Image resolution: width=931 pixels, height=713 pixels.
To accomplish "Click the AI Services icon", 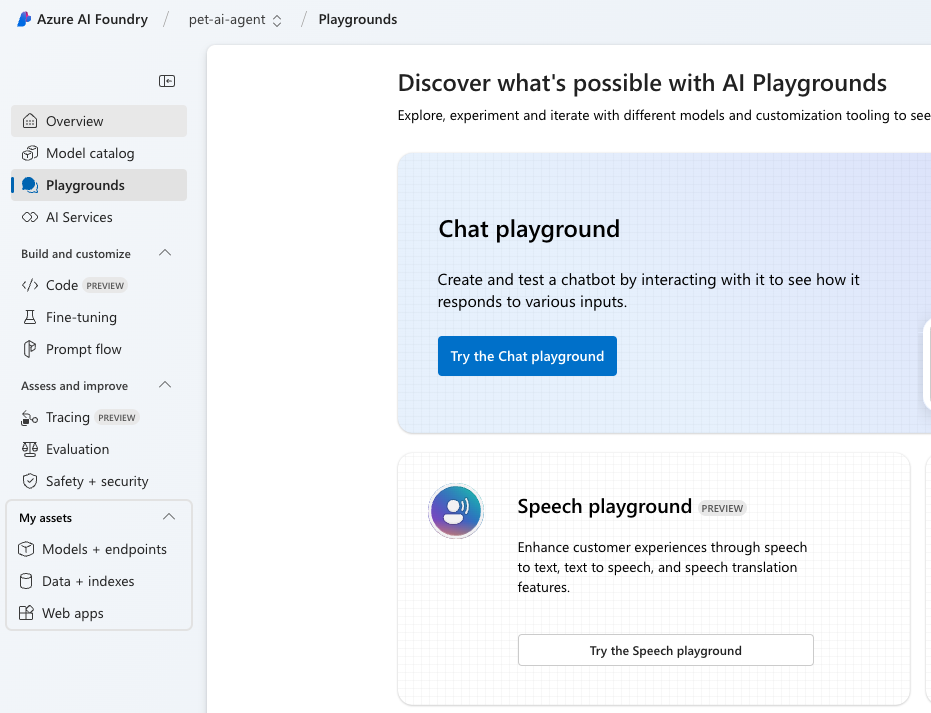I will point(30,217).
